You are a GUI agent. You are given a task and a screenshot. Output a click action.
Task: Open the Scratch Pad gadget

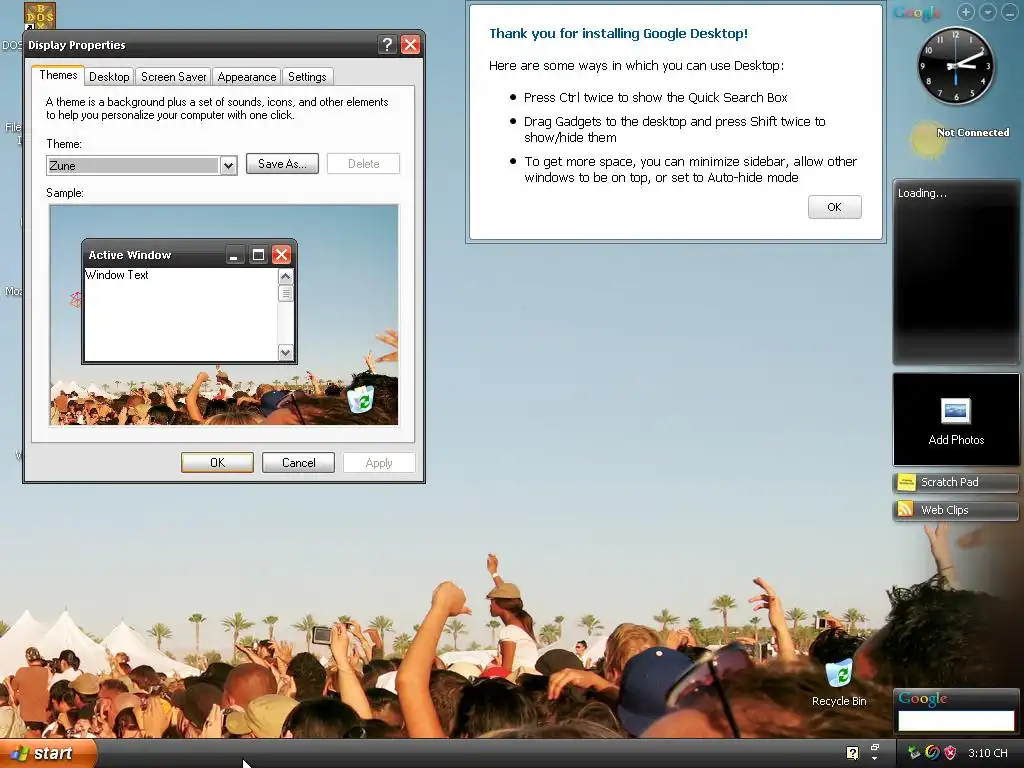pyautogui.click(x=955, y=483)
